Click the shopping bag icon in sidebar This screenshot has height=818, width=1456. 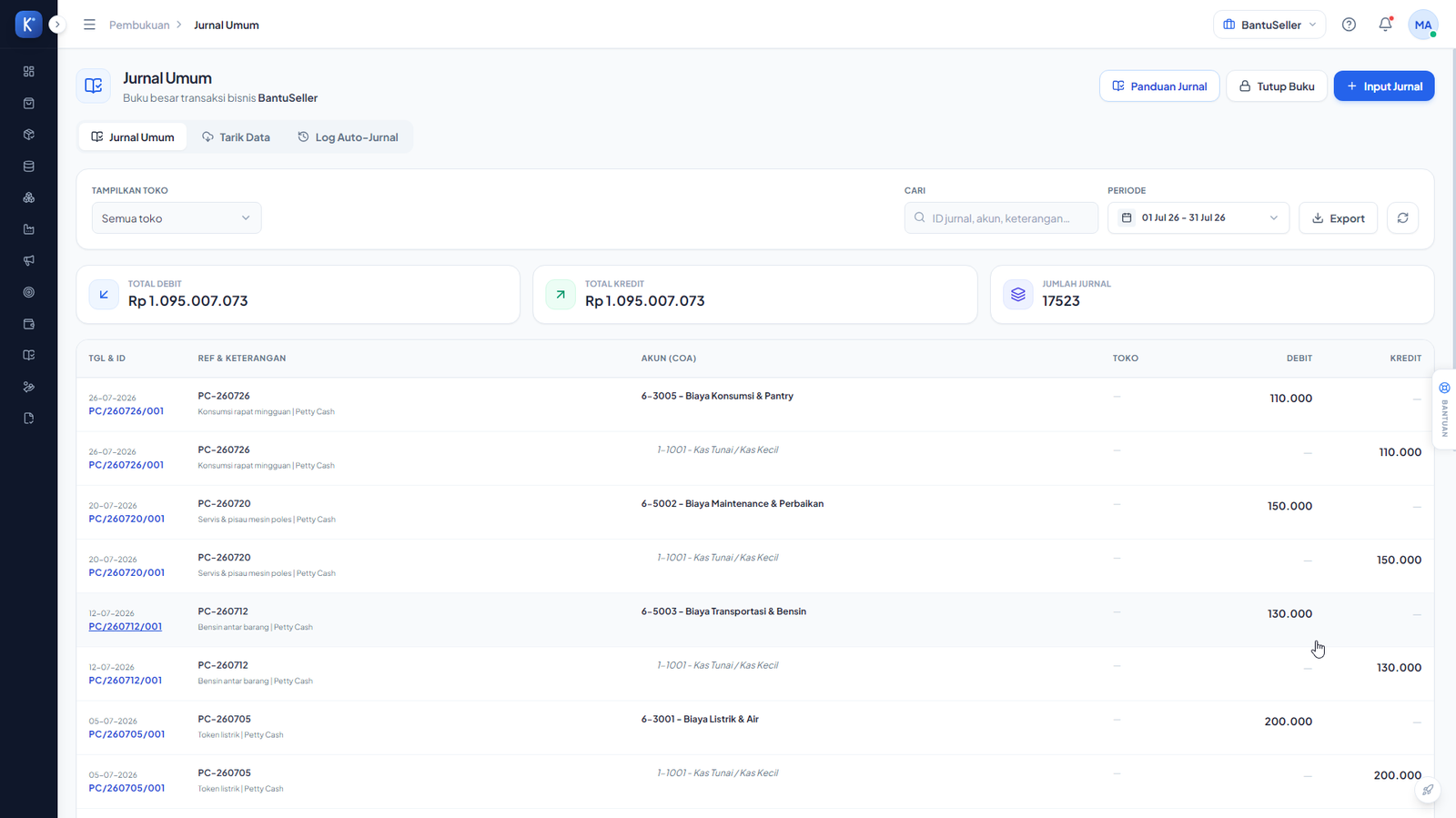tap(28, 103)
